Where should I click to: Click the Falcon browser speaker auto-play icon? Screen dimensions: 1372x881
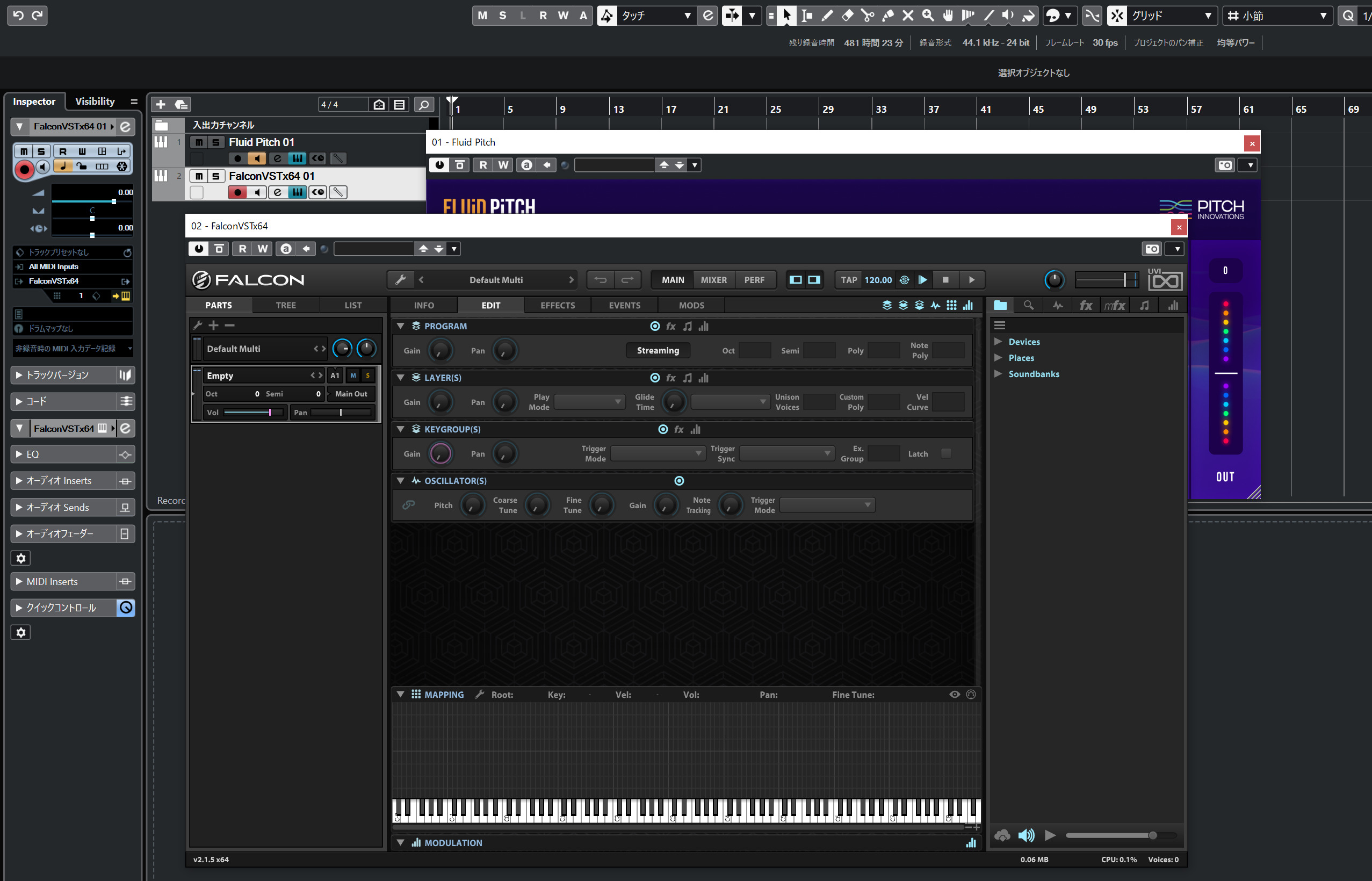point(1026,835)
